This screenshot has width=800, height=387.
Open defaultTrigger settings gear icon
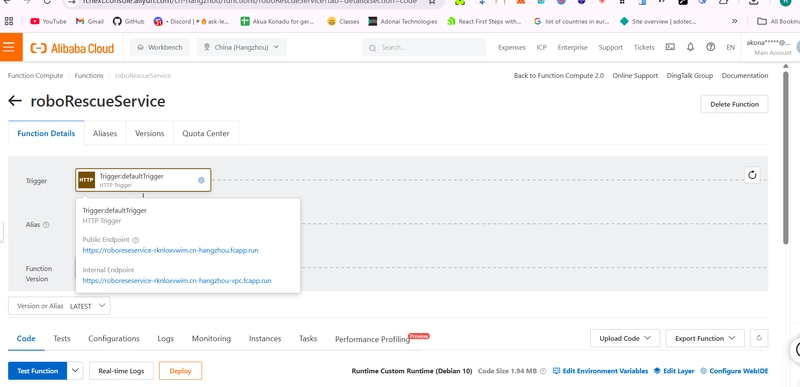[x=201, y=180]
